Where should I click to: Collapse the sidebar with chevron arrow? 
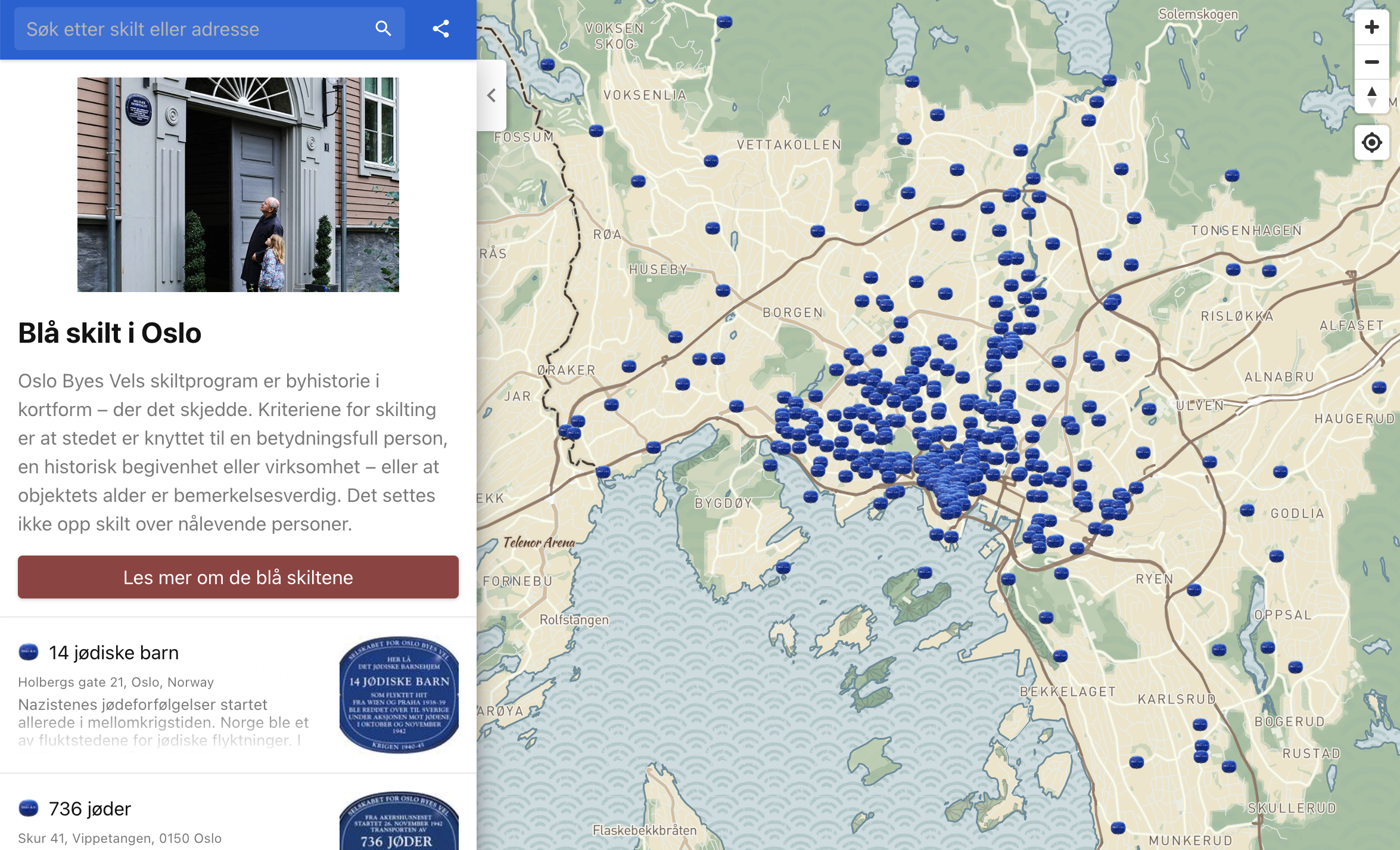(491, 95)
